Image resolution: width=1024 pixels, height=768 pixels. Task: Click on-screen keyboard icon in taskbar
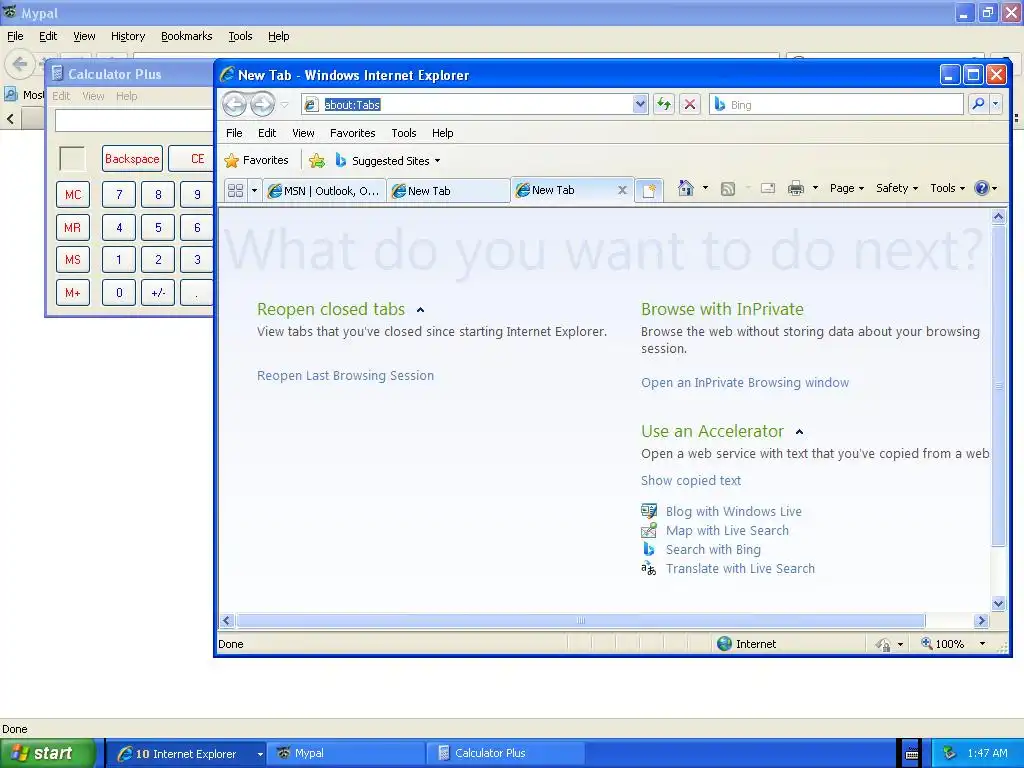[912, 754]
